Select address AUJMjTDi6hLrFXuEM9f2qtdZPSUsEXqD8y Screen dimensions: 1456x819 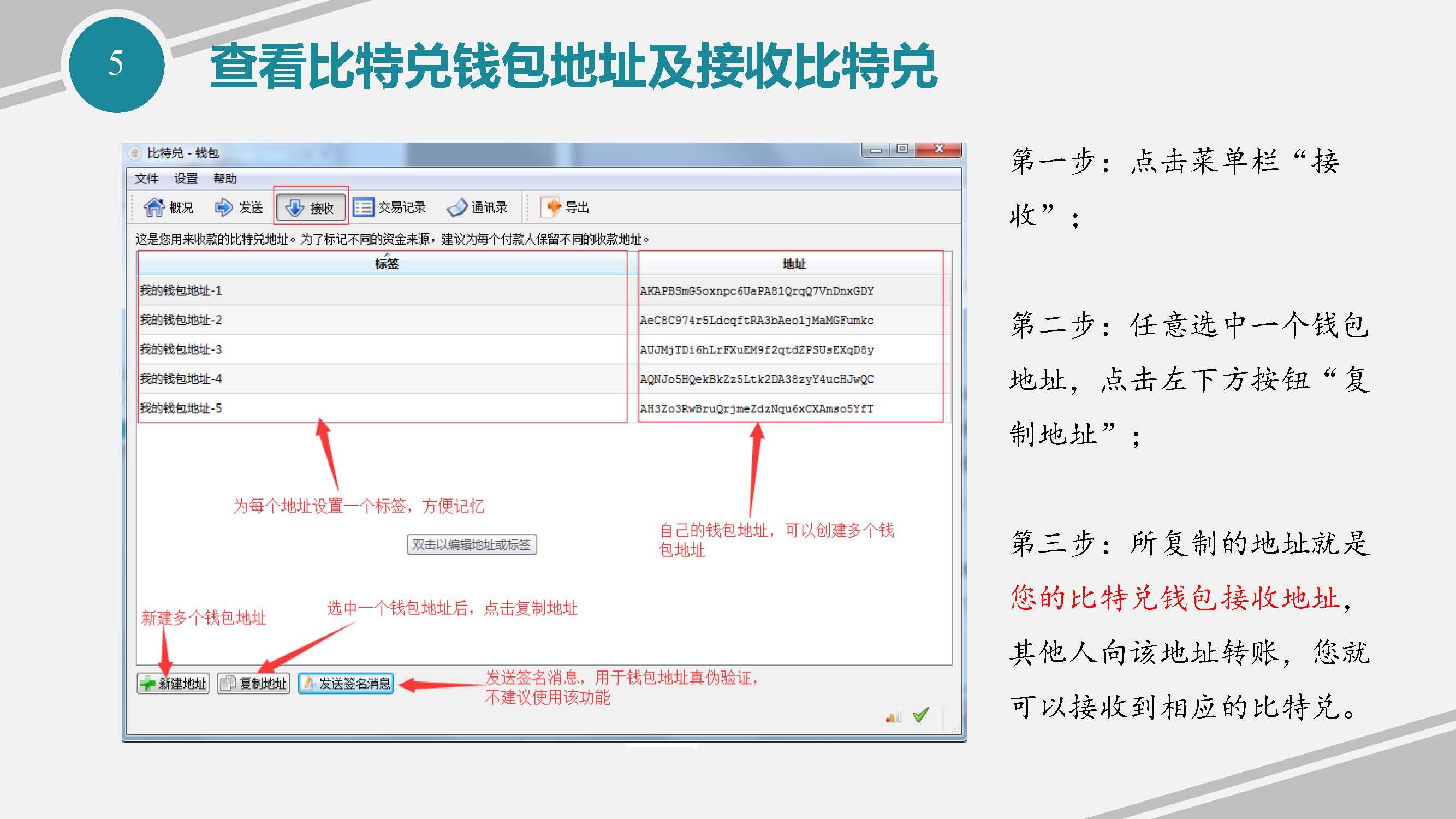(757, 349)
